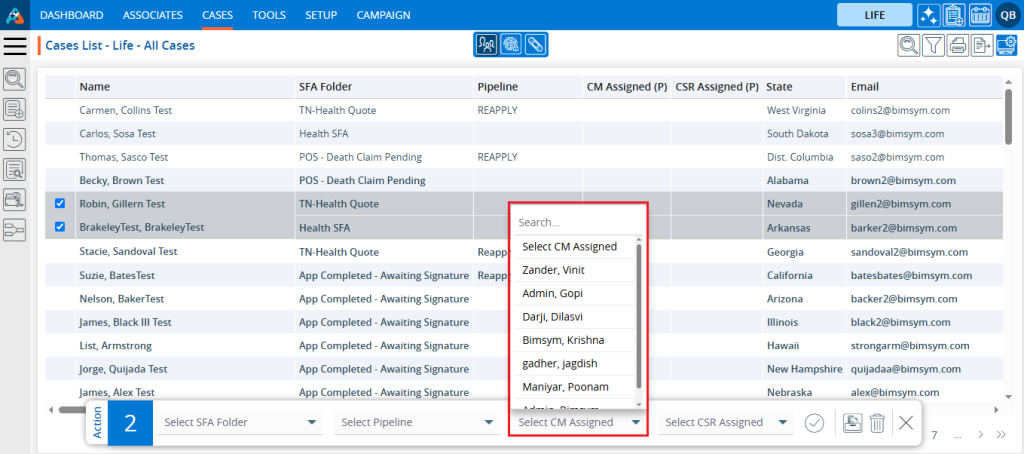Close the action bar with X icon
Image resolution: width=1024 pixels, height=454 pixels.
point(906,423)
